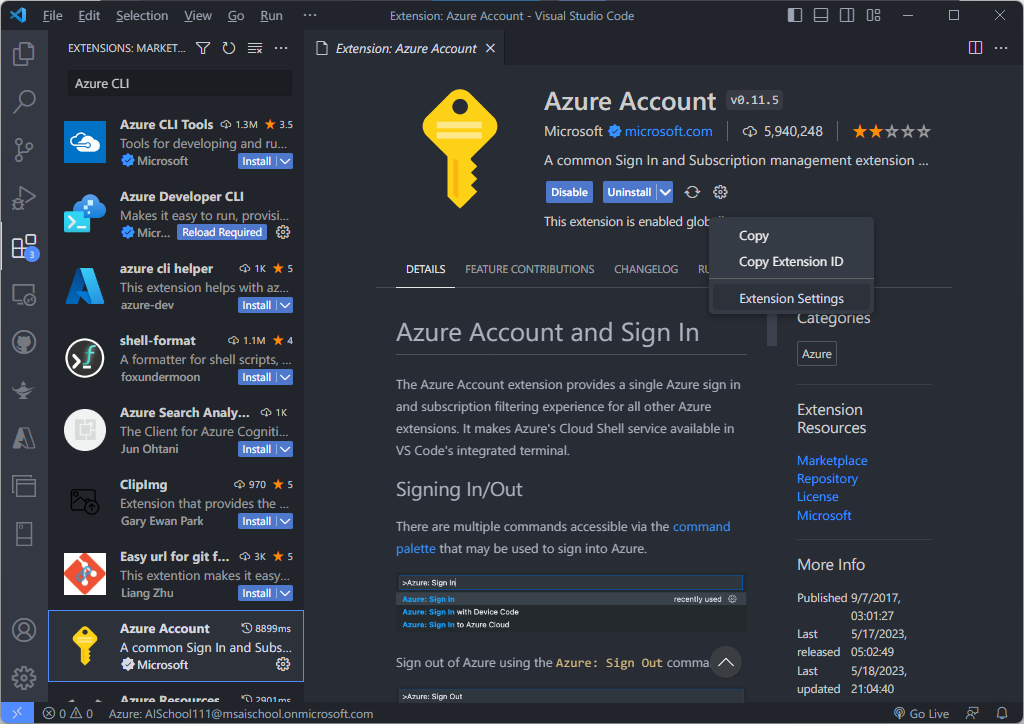Open the Search view in activity bar
Screen dimensions: 1024x724
[24, 101]
